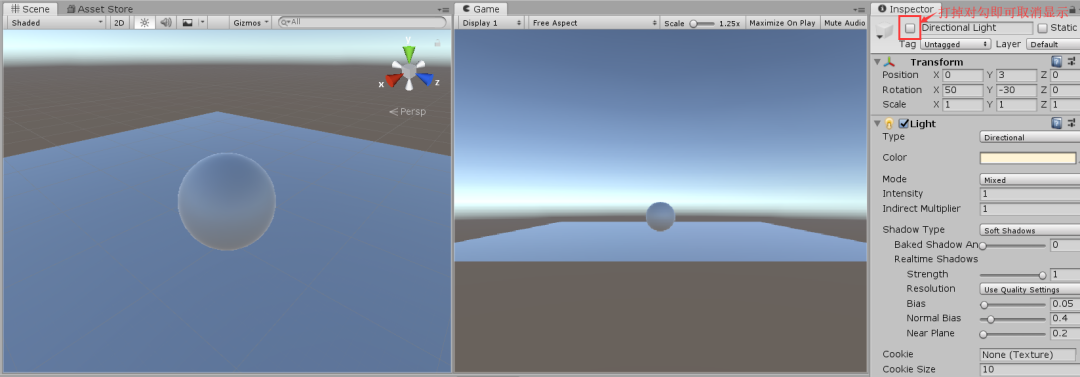This screenshot has width=1080, height=377.
Task: Click the green Y axis gizmo cone
Action: (409, 54)
